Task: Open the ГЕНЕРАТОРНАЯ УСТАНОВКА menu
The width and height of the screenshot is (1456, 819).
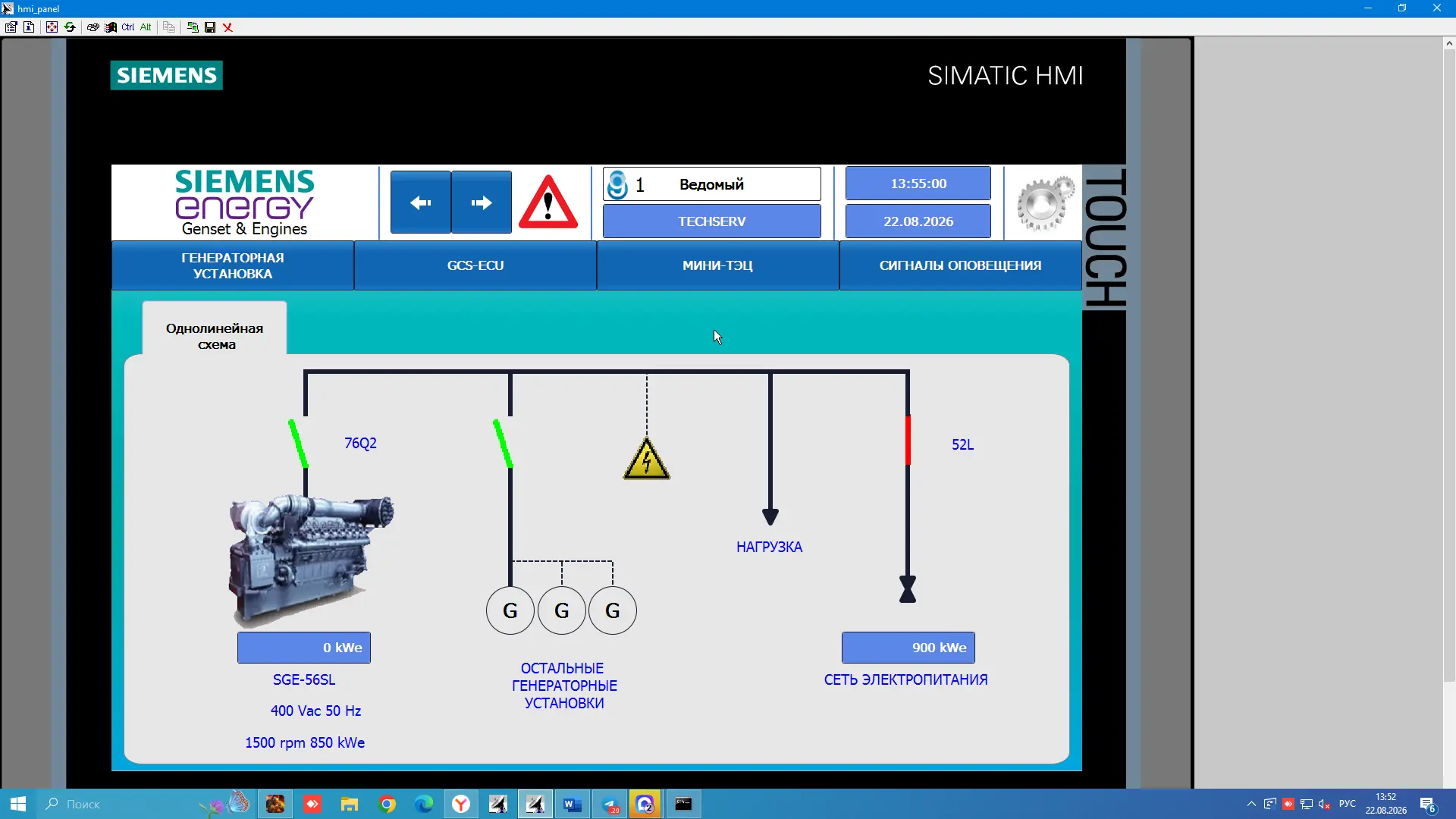Action: click(233, 265)
